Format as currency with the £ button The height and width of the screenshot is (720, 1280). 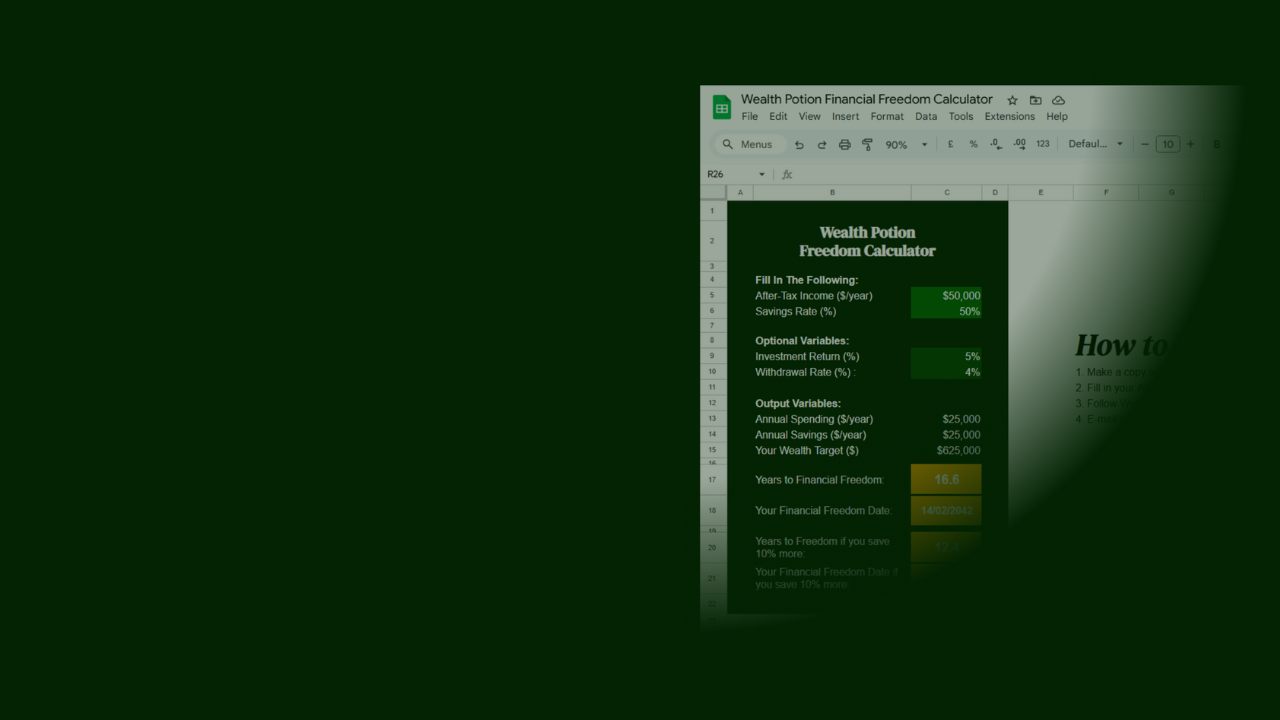pyautogui.click(x=950, y=144)
